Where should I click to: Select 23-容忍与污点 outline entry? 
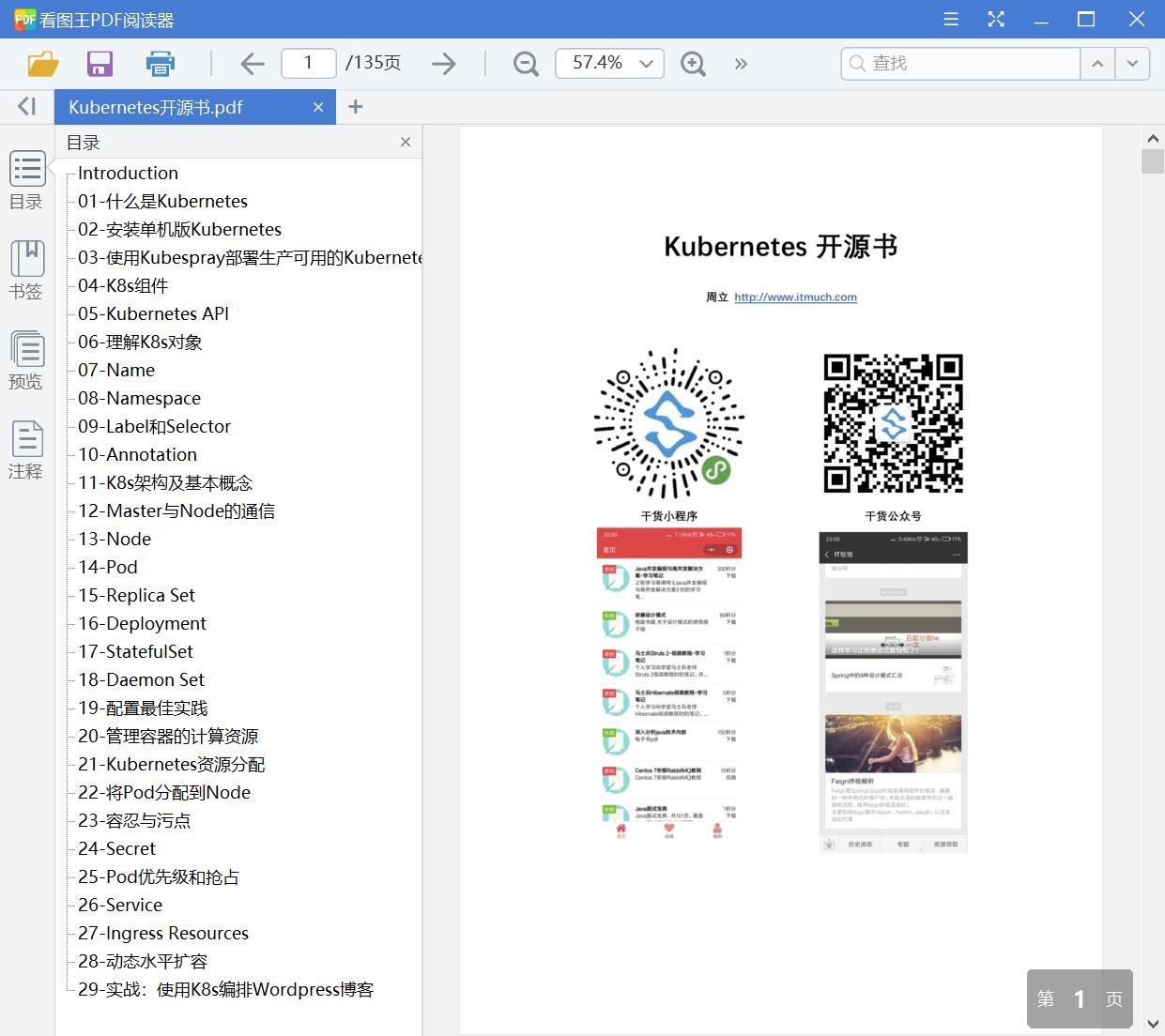pos(134,820)
